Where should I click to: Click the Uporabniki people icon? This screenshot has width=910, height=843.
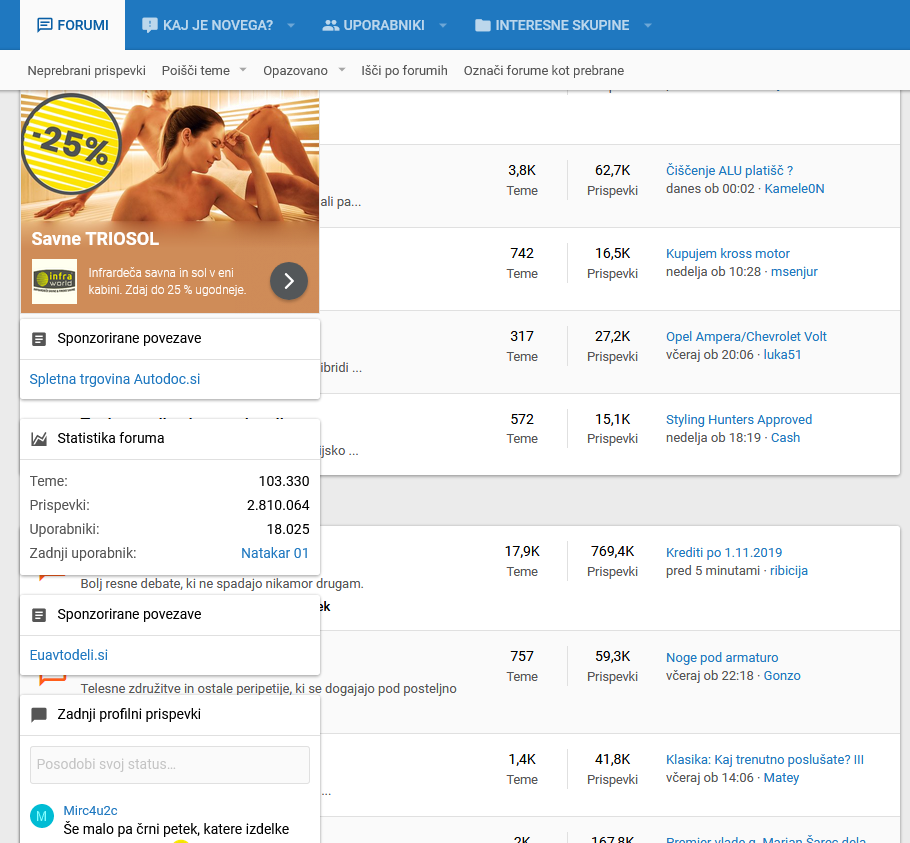click(330, 25)
